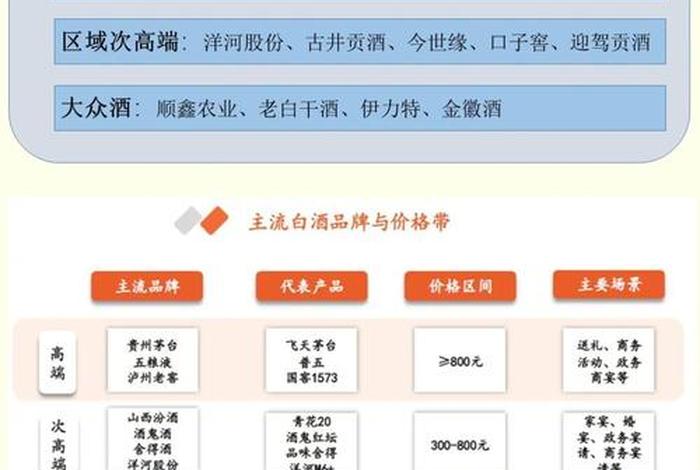Screen dimensions: 700x470
Task: Click the 主流品牌 orange header
Action: tap(147, 286)
